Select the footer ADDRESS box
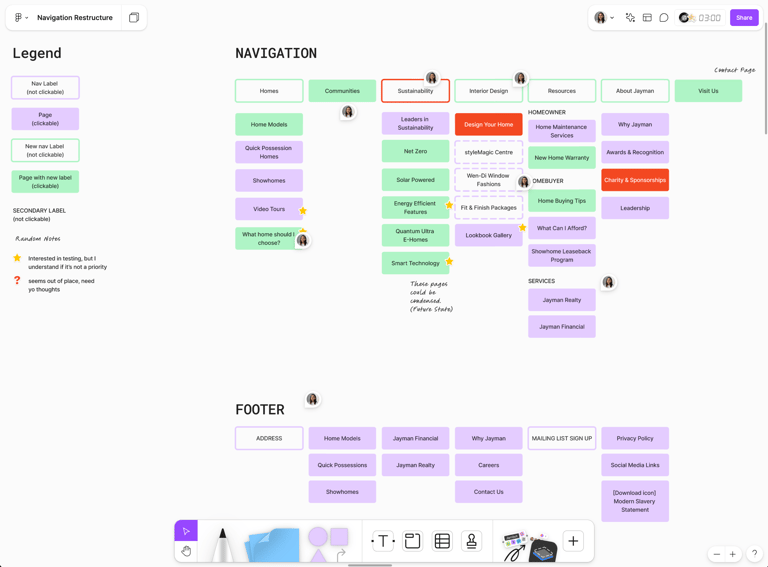 pyautogui.click(x=269, y=438)
